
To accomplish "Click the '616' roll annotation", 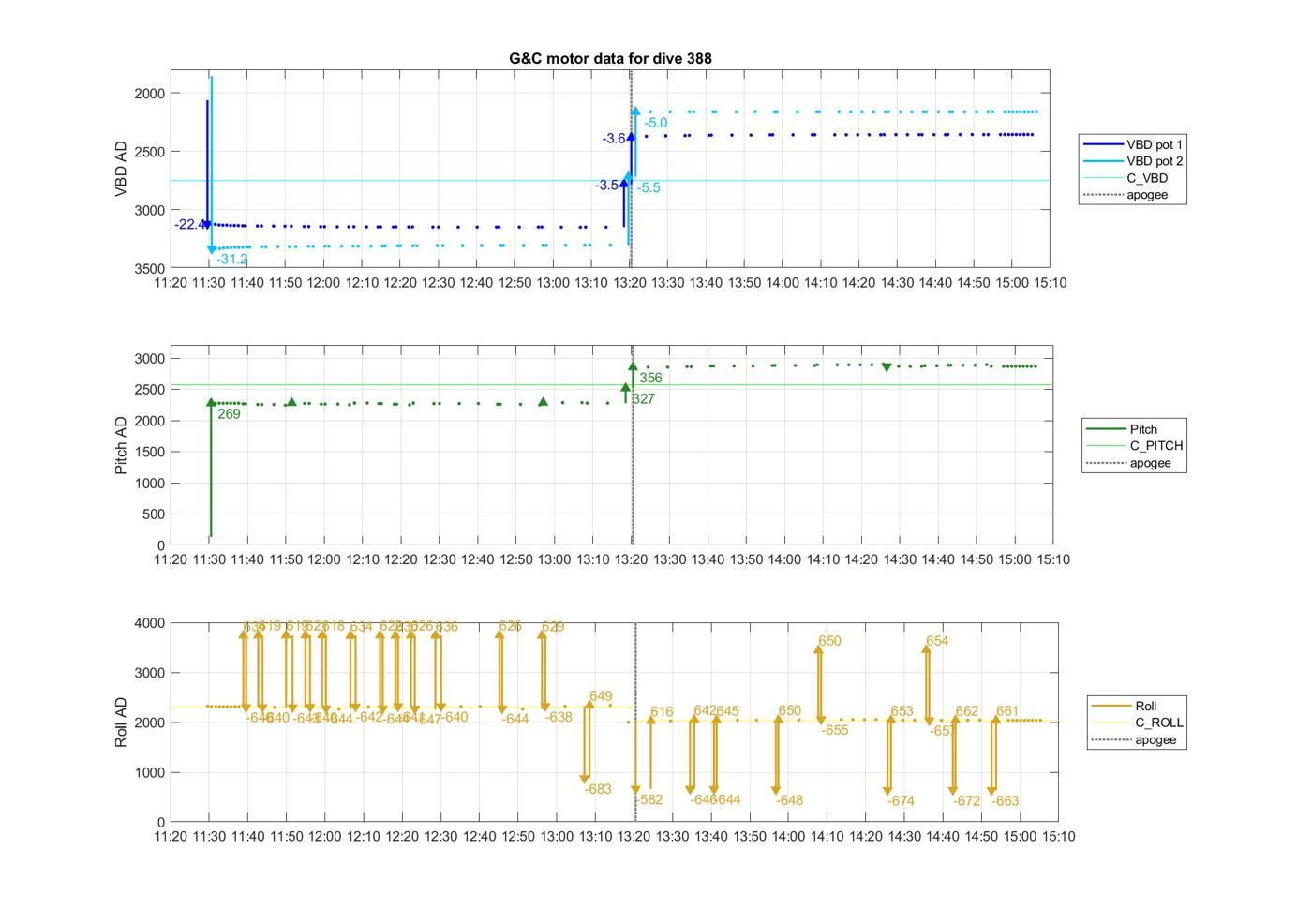I will pyautogui.click(x=662, y=711).
